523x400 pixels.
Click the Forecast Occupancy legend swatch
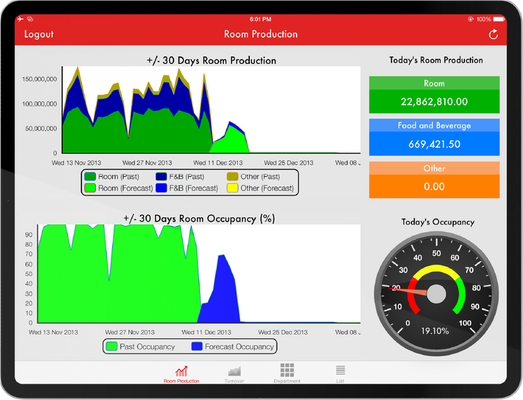click(x=197, y=347)
